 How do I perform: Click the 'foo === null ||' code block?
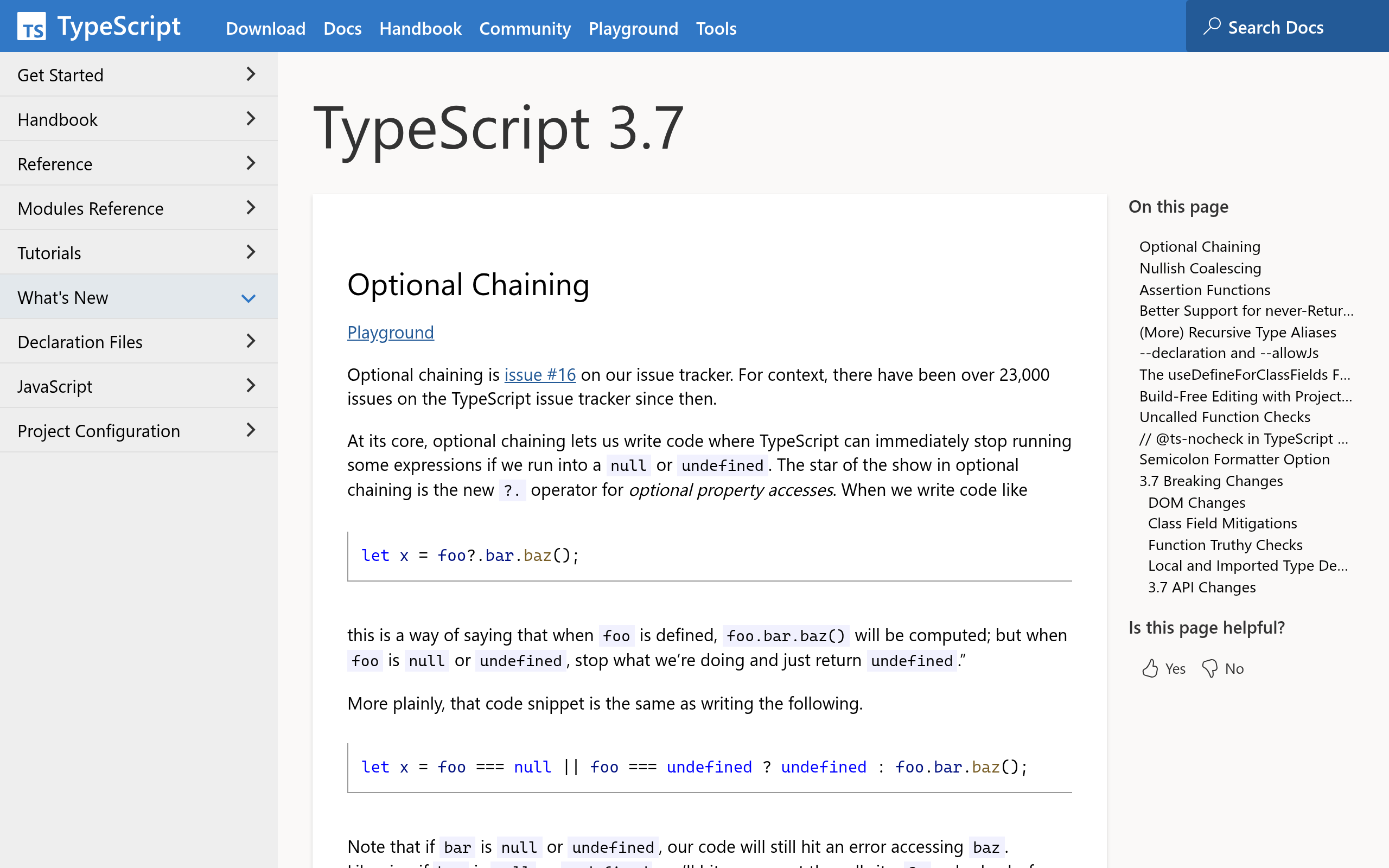tap(710, 768)
